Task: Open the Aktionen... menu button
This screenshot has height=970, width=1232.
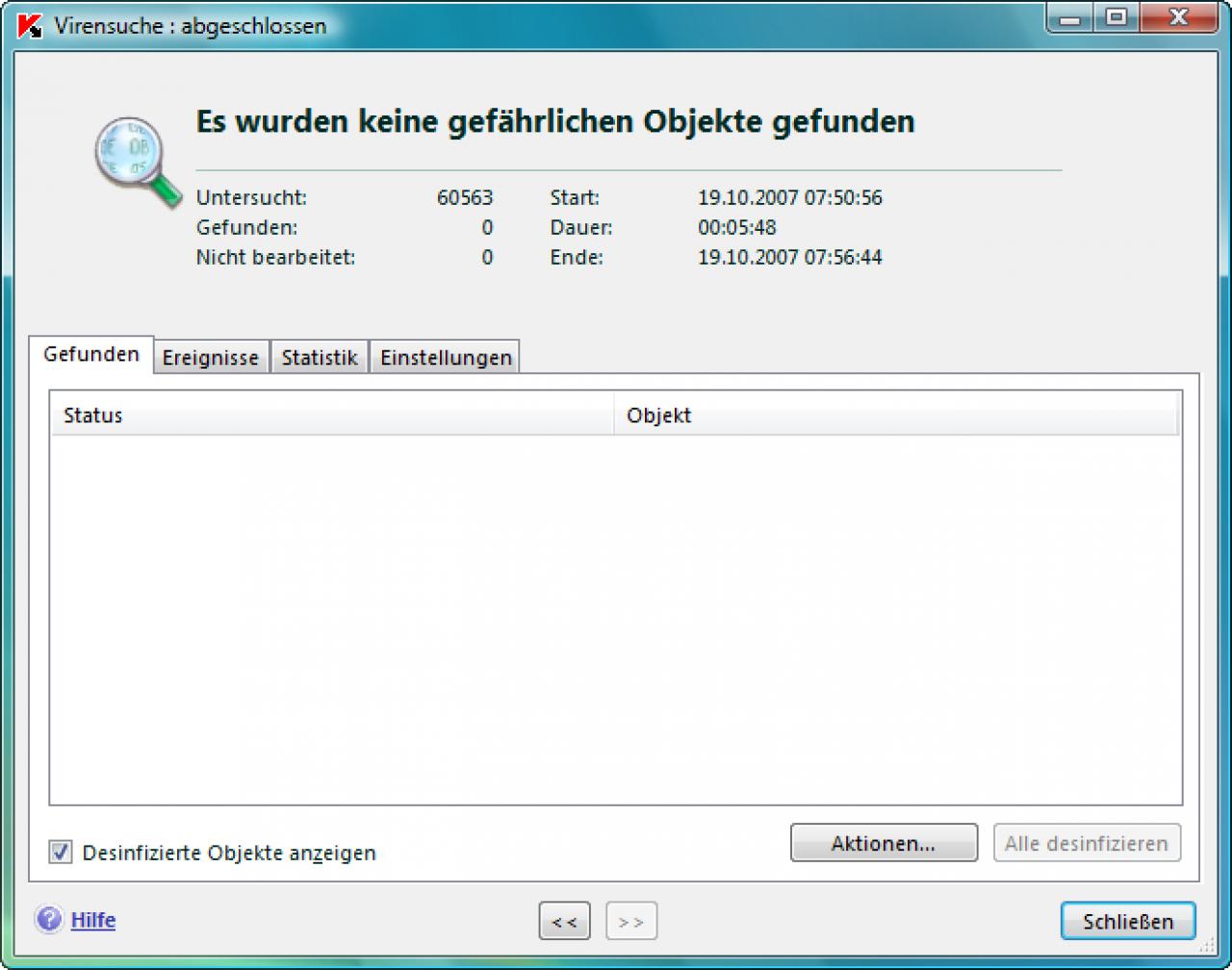Action: tap(884, 843)
